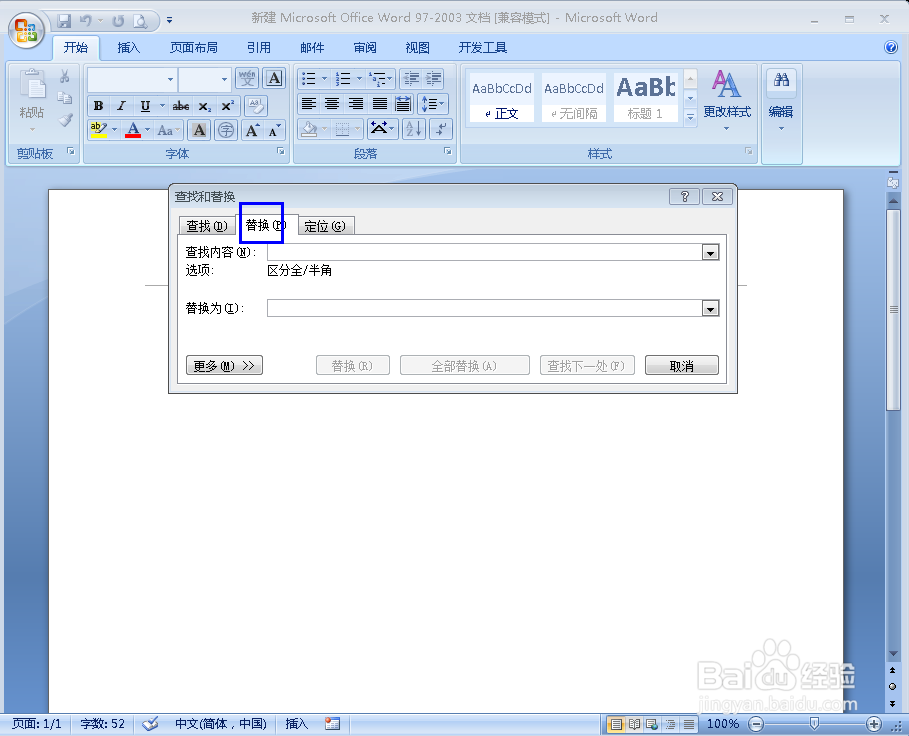Open font color dropdown arrow

pos(148,129)
